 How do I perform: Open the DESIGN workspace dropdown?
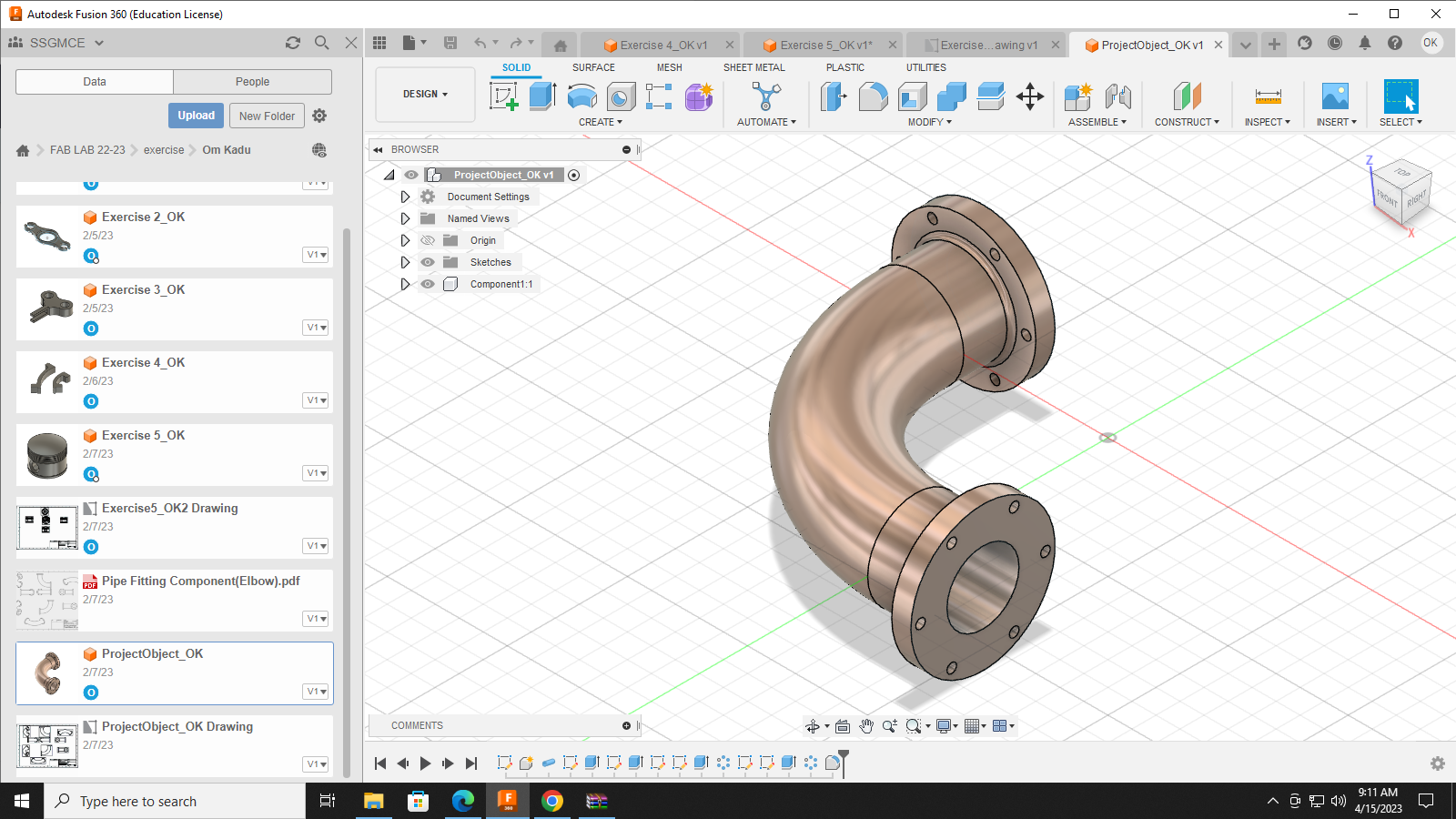coord(425,95)
